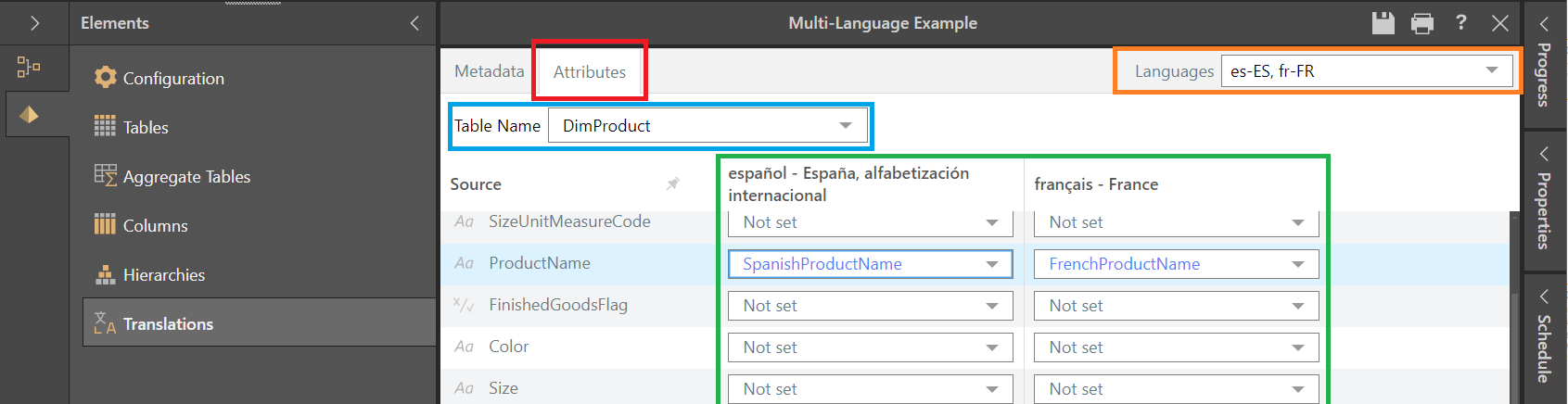Switch to the Metadata tab

[x=489, y=71]
